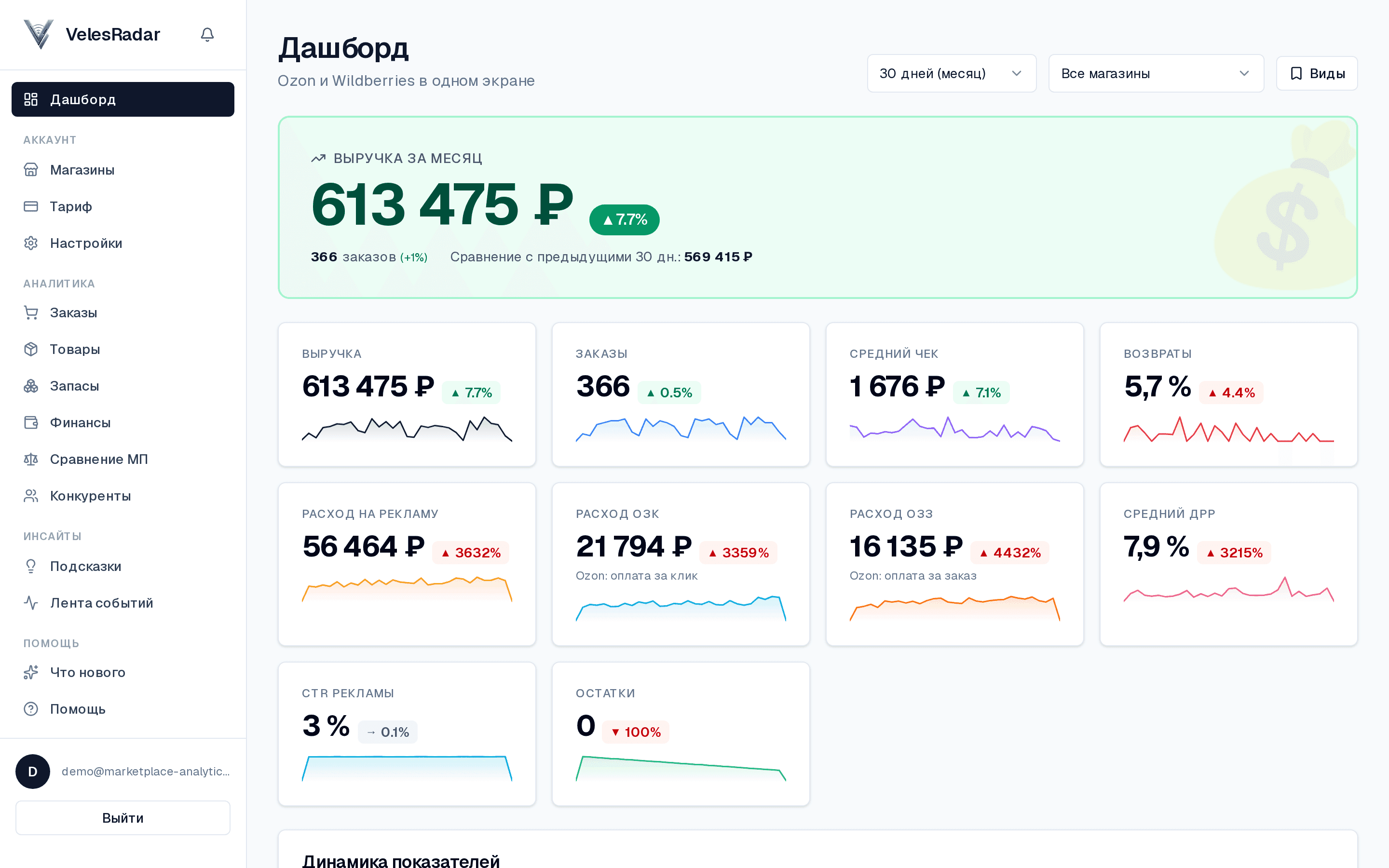This screenshot has width=1389, height=868.
Task: Click the Динамика показателей heading
Action: (401, 861)
